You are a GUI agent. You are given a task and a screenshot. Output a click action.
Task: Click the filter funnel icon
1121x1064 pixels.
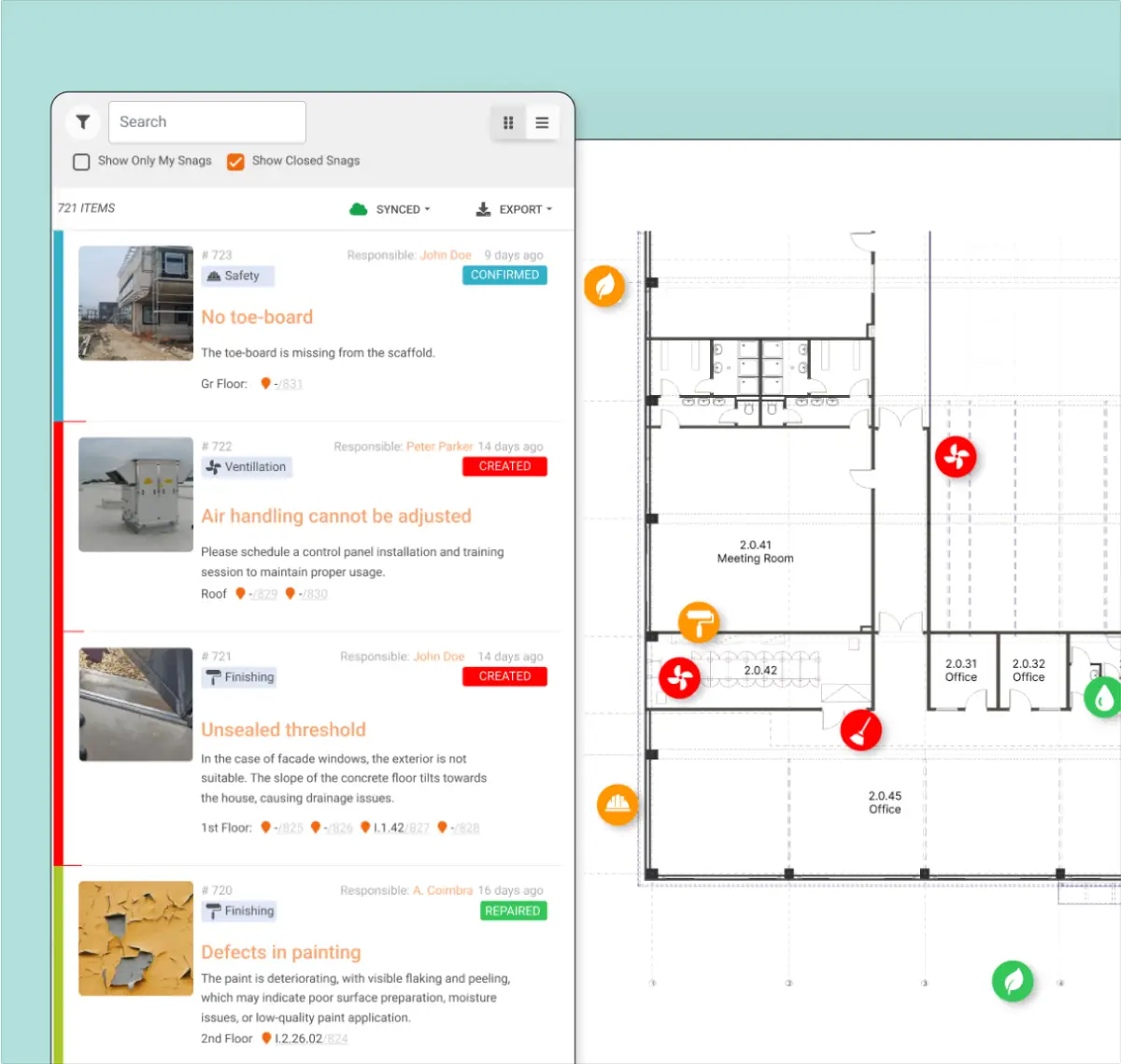[x=83, y=122]
